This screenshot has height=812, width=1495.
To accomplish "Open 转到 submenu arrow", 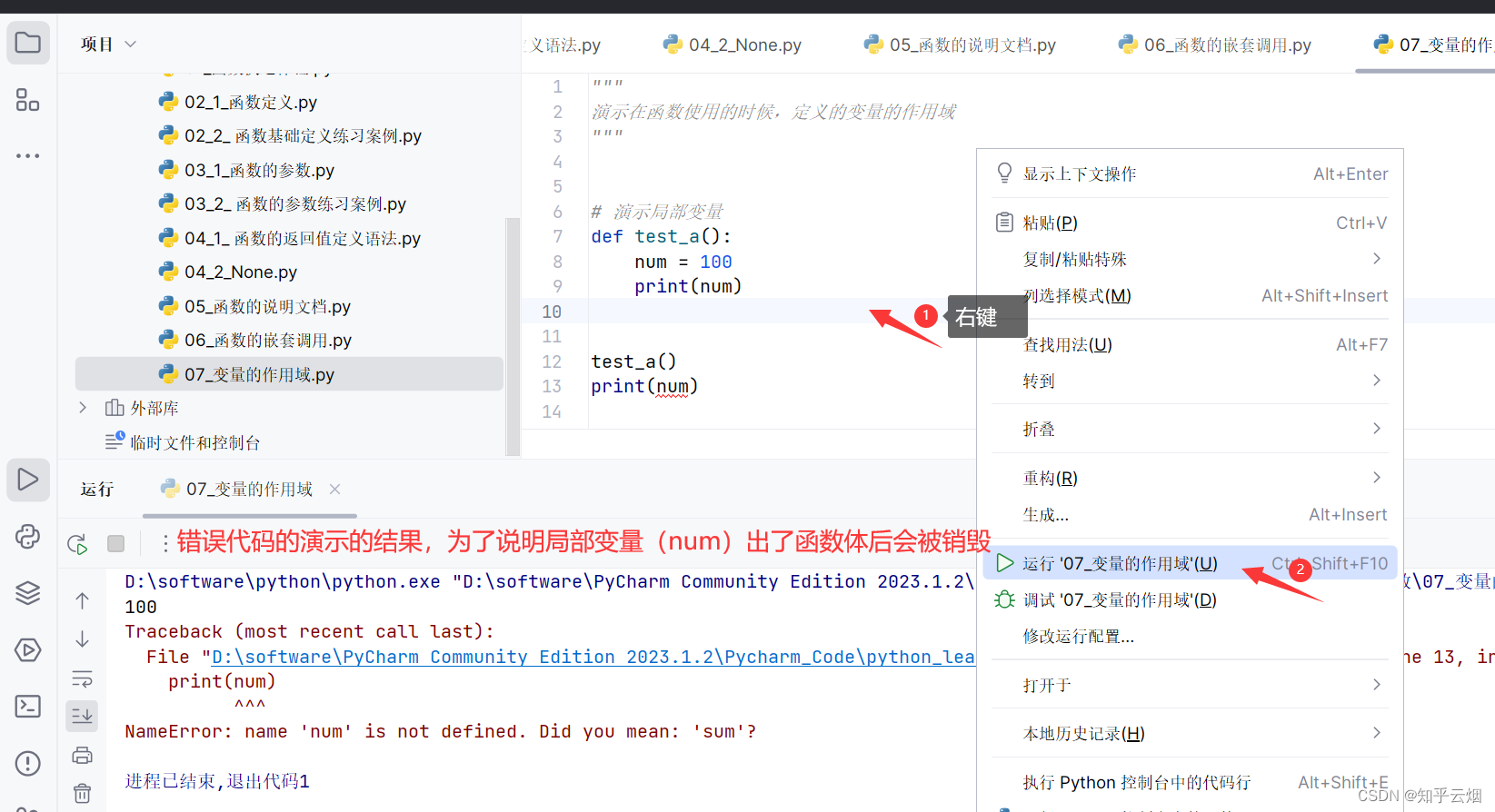I will (1377, 381).
